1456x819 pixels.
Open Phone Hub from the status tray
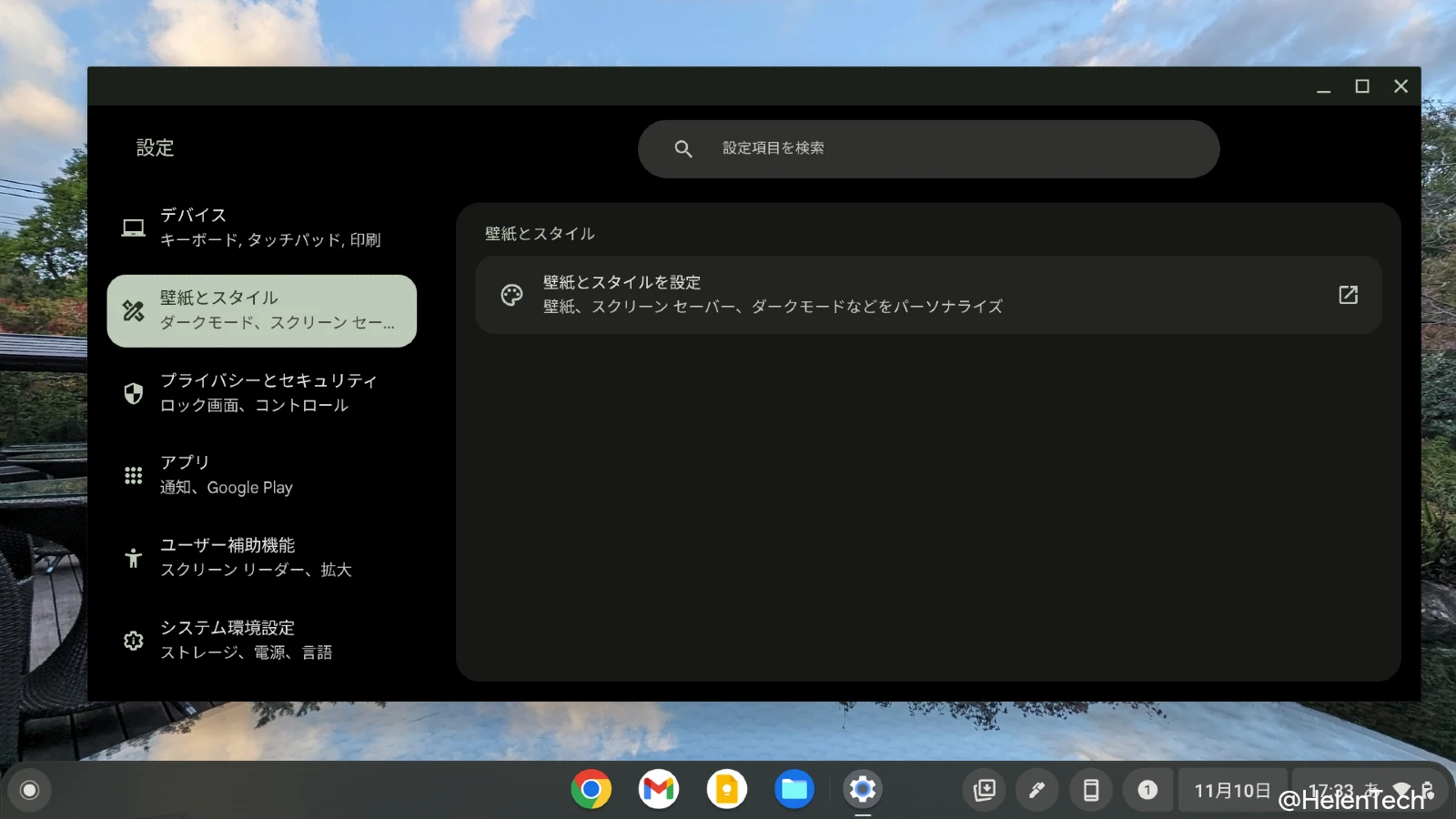(x=1091, y=789)
